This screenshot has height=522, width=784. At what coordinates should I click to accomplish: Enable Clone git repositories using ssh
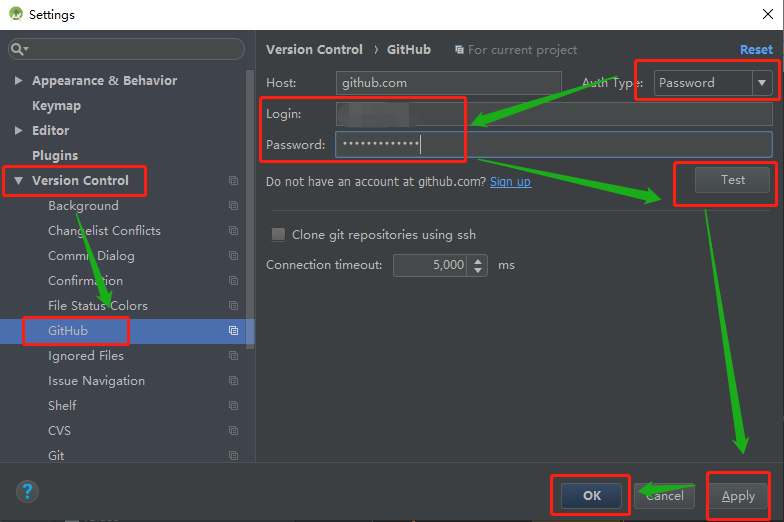[x=278, y=234]
